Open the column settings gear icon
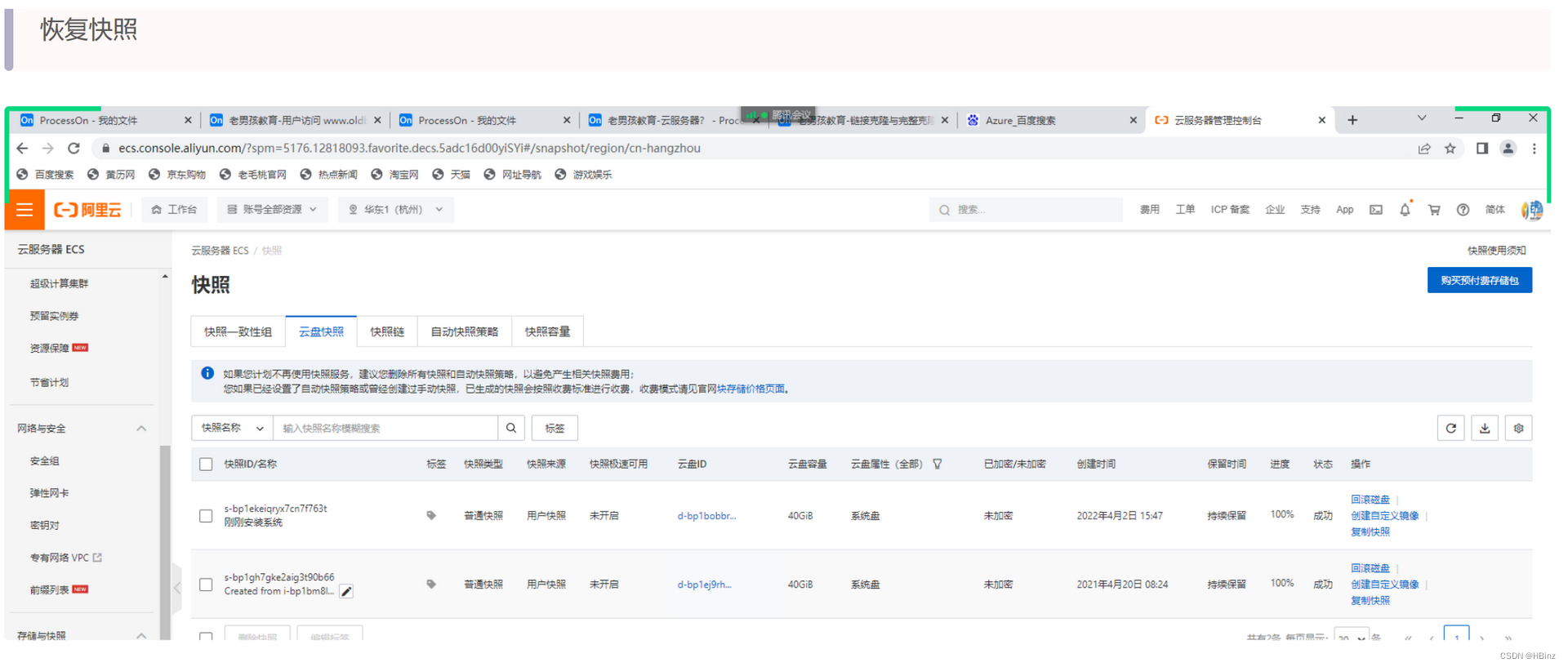Screen dimensions: 1568x667 1518,428
